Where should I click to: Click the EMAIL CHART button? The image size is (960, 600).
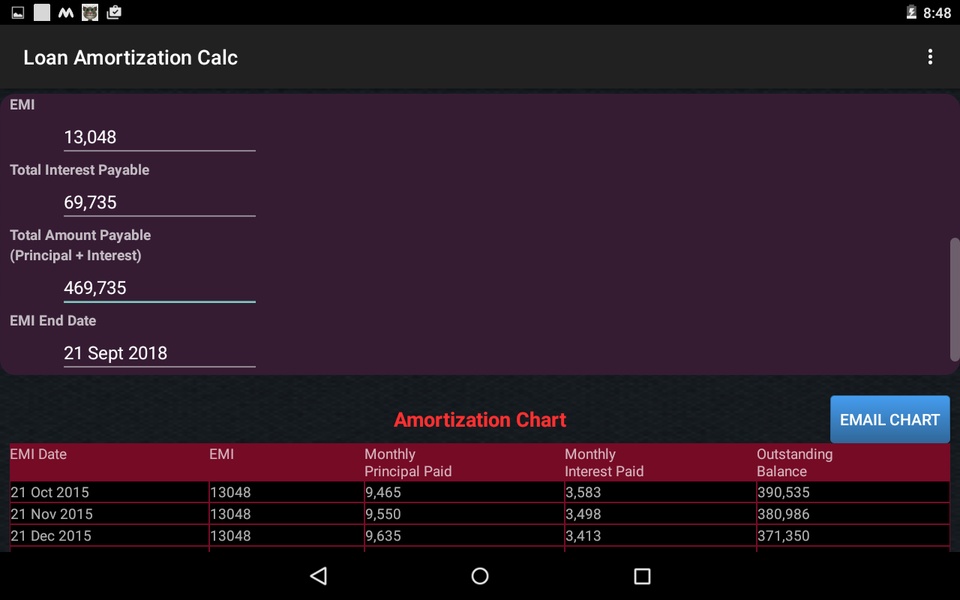pyautogui.click(x=890, y=419)
